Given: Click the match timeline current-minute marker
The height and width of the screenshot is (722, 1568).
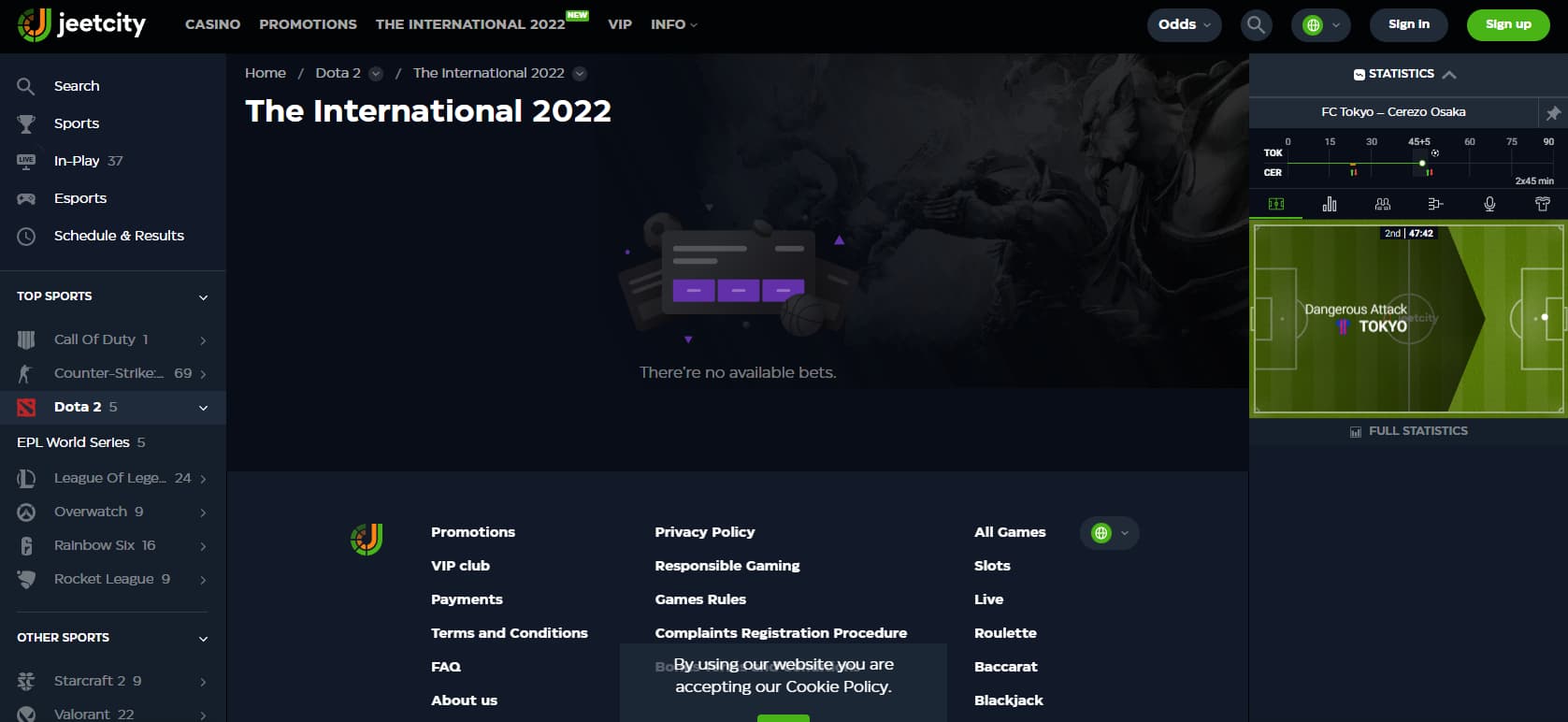Looking at the screenshot, I should (1422, 164).
